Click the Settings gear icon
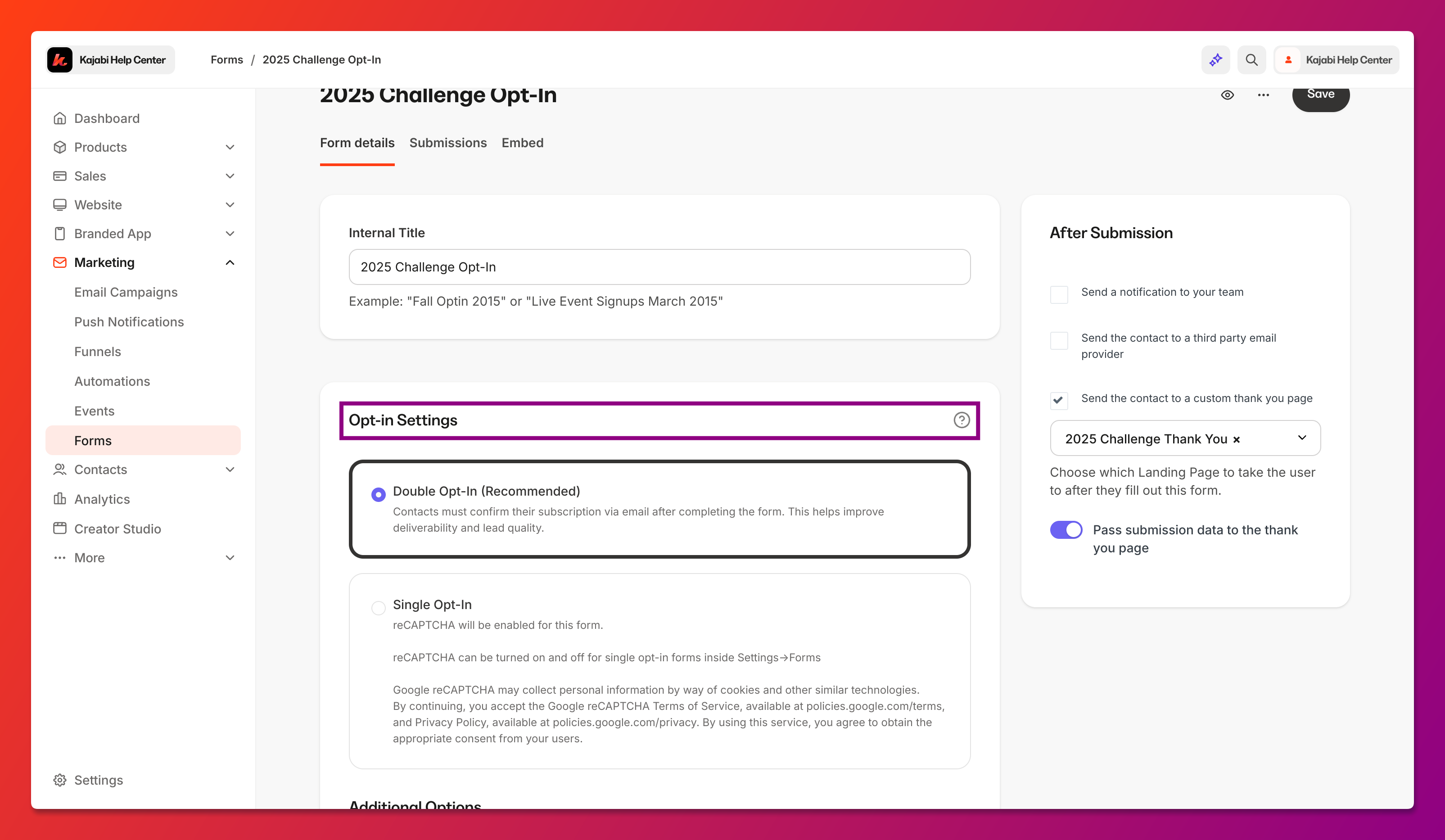Screen dimensions: 1445x840 click(x=59, y=781)
